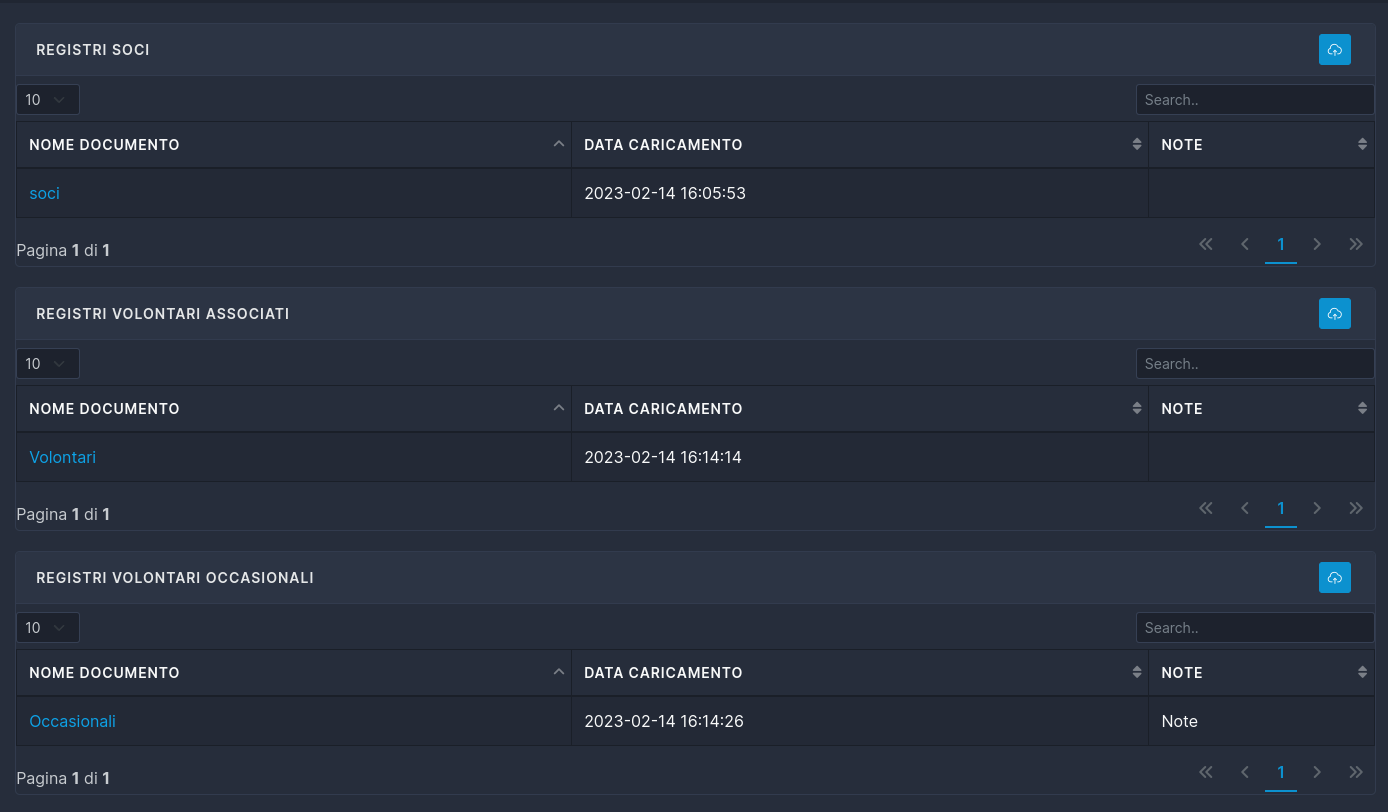Click the search field in Registri Volontari Occasionali

[x=1255, y=628]
